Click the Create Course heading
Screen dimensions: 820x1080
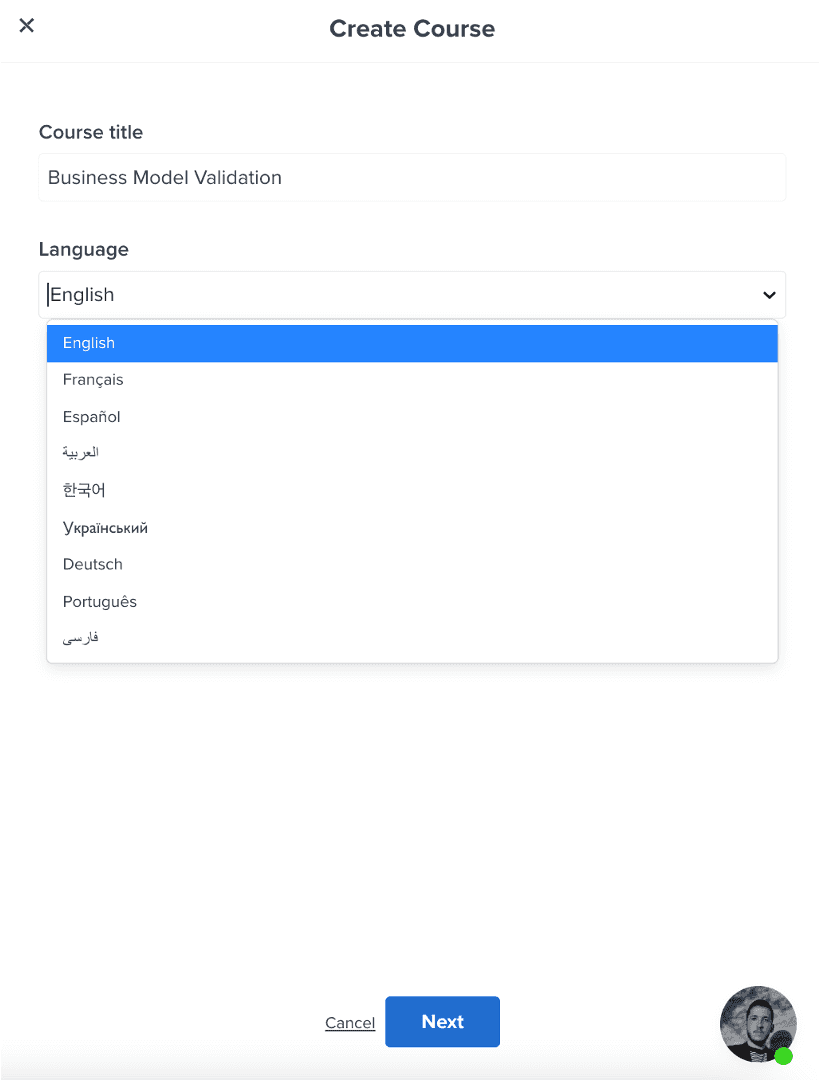pos(412,29)
